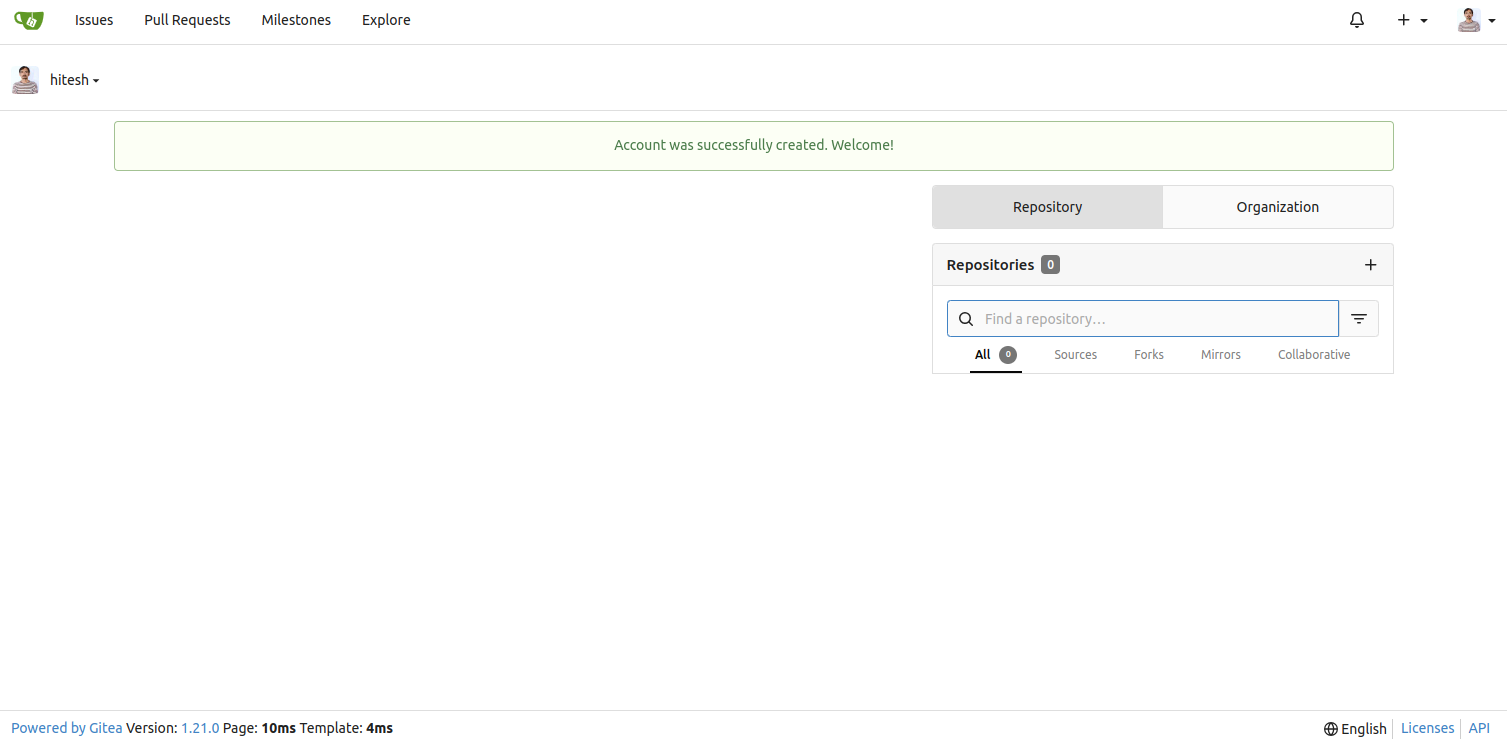This screenshot has width=1507, height=747.
Task: Click the Repositories count badge showing 0
Action: tap(1050, 265)
